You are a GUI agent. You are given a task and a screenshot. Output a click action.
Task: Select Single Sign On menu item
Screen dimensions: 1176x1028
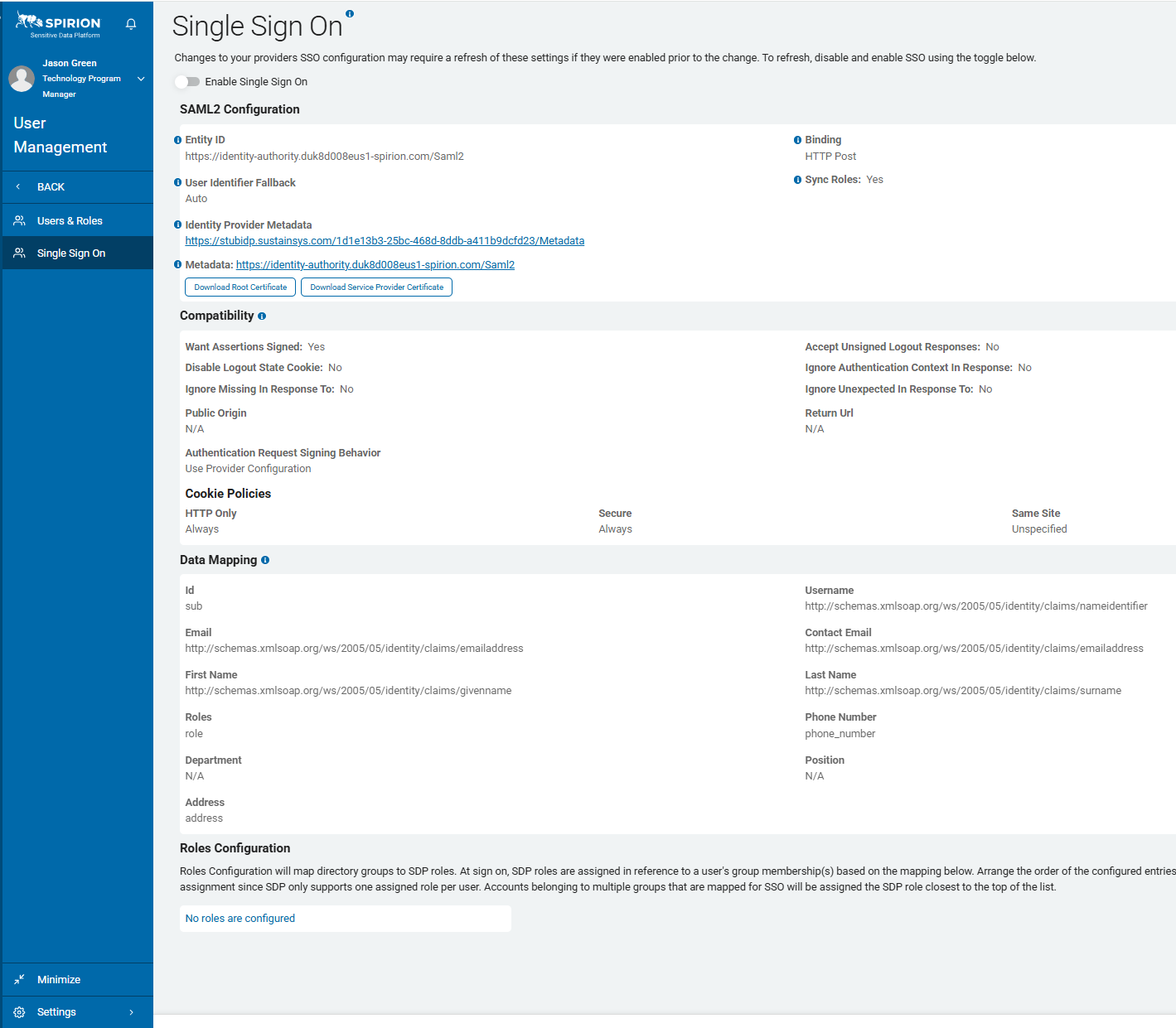coord(77,253)
